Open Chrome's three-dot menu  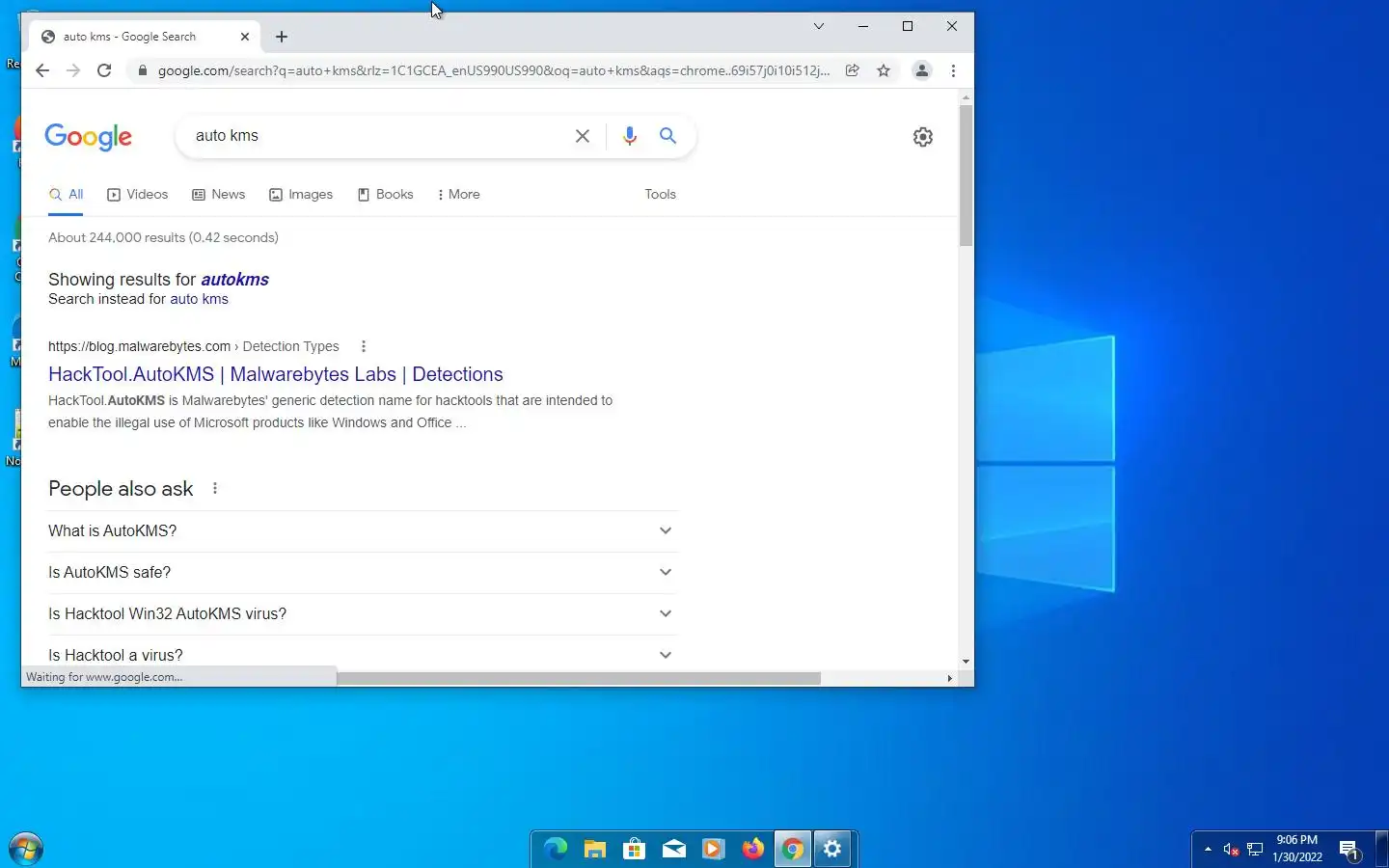953,70
